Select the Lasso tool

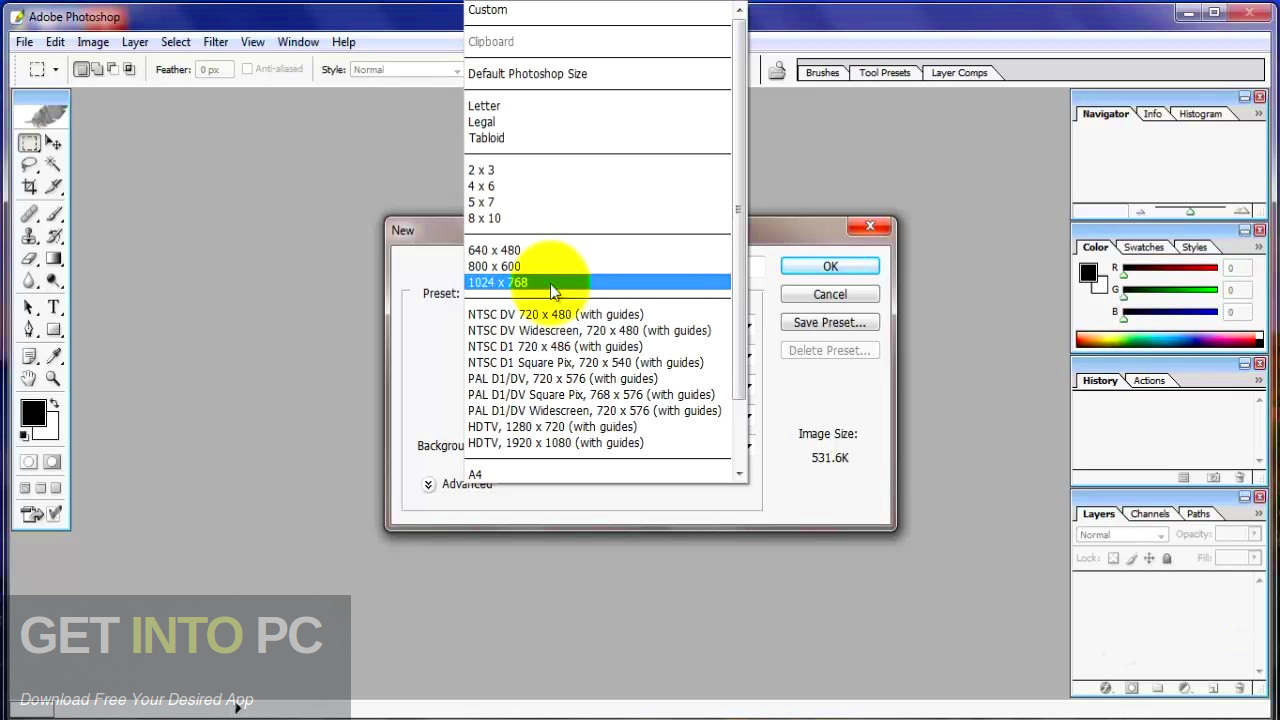click(31, 165)
